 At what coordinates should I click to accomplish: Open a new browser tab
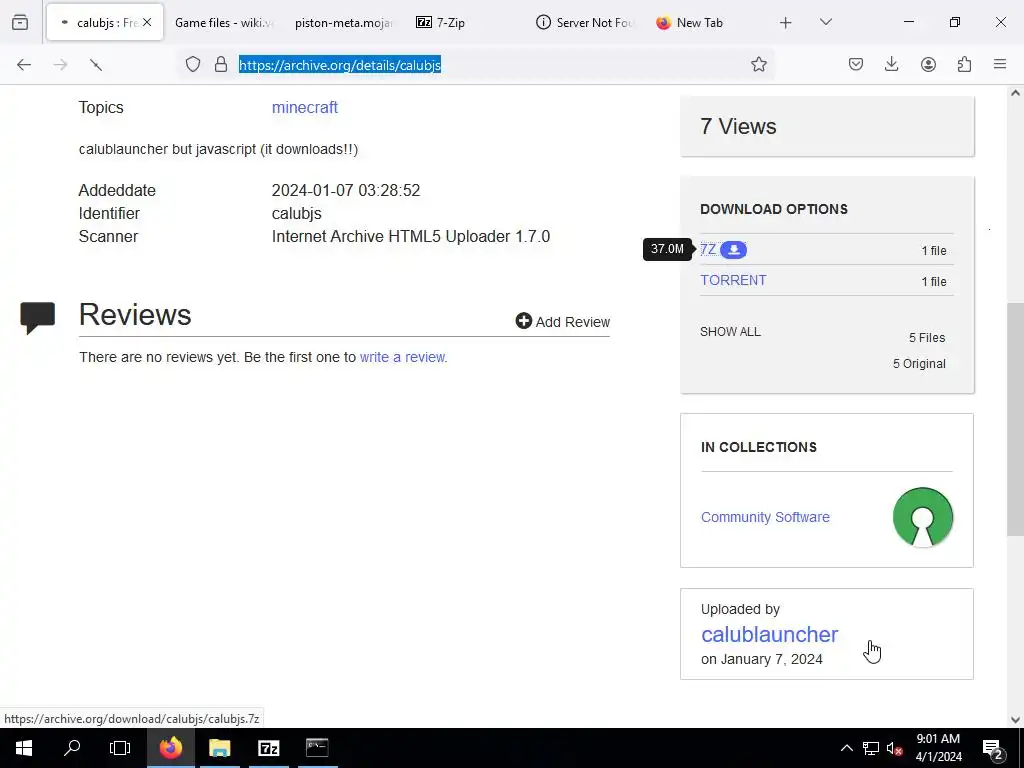[x=786, y=22]
